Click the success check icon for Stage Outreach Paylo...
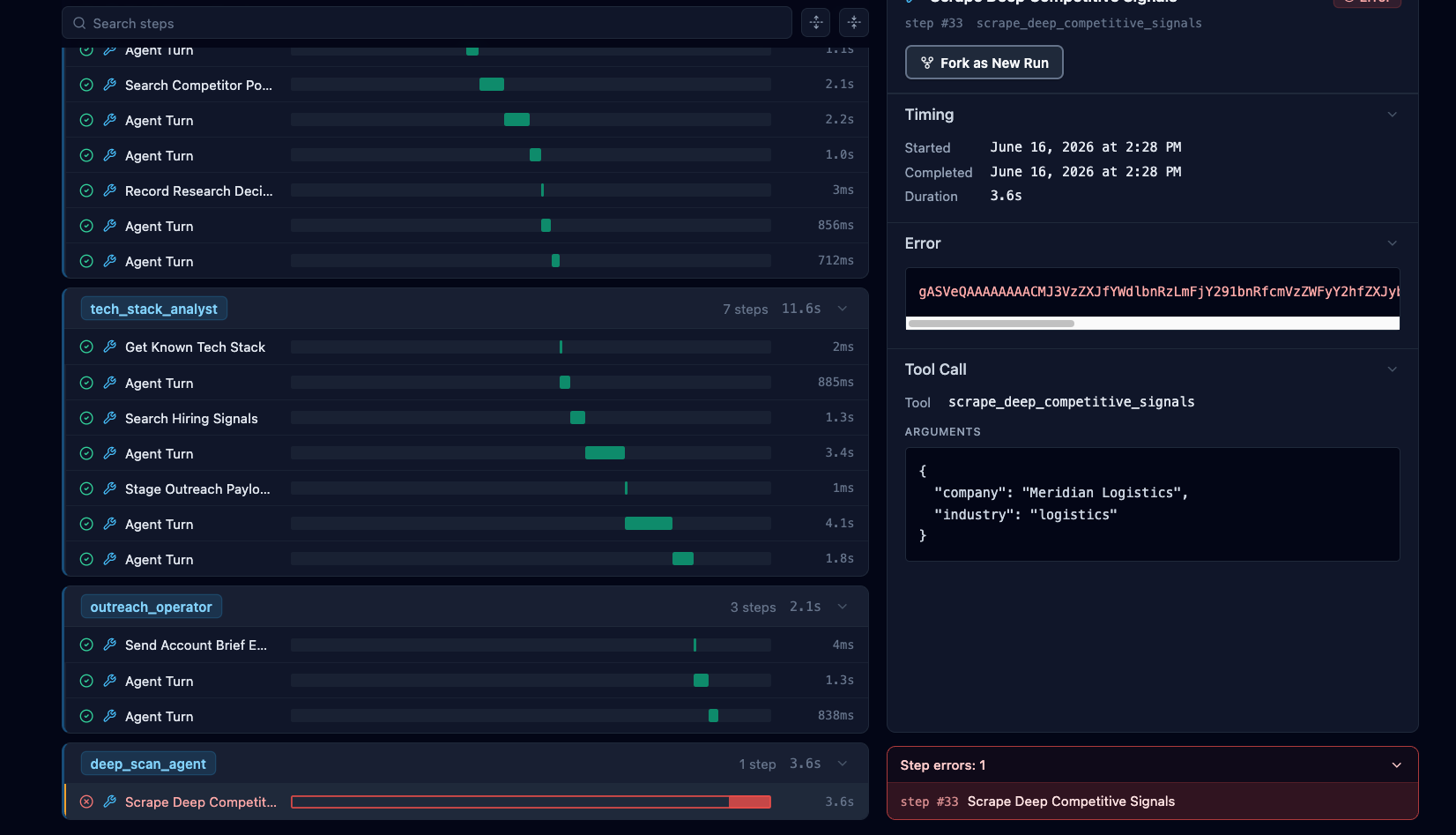This screenshot has width=1456, height=835. click(x=86, y=488)
